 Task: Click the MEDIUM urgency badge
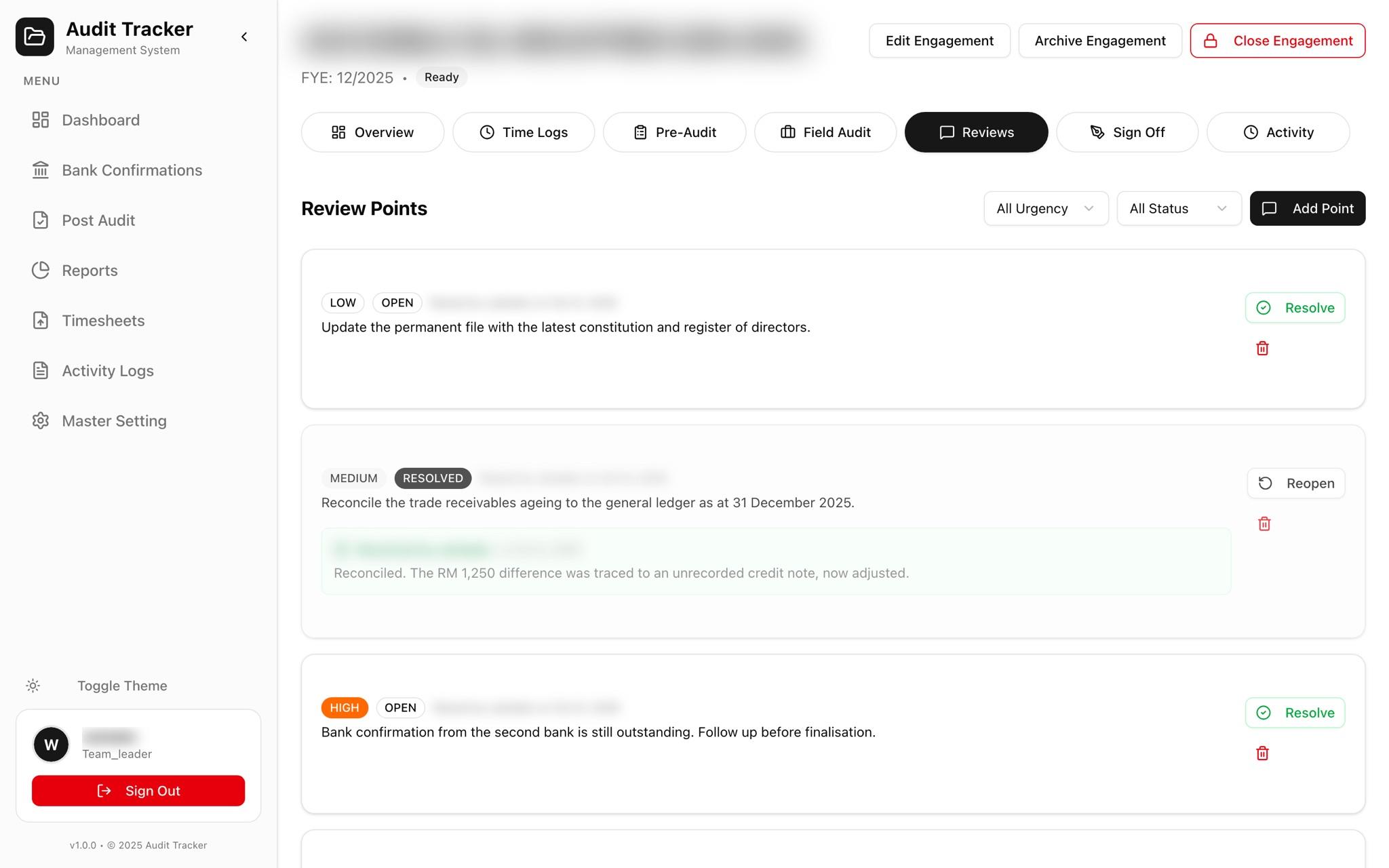353,478
